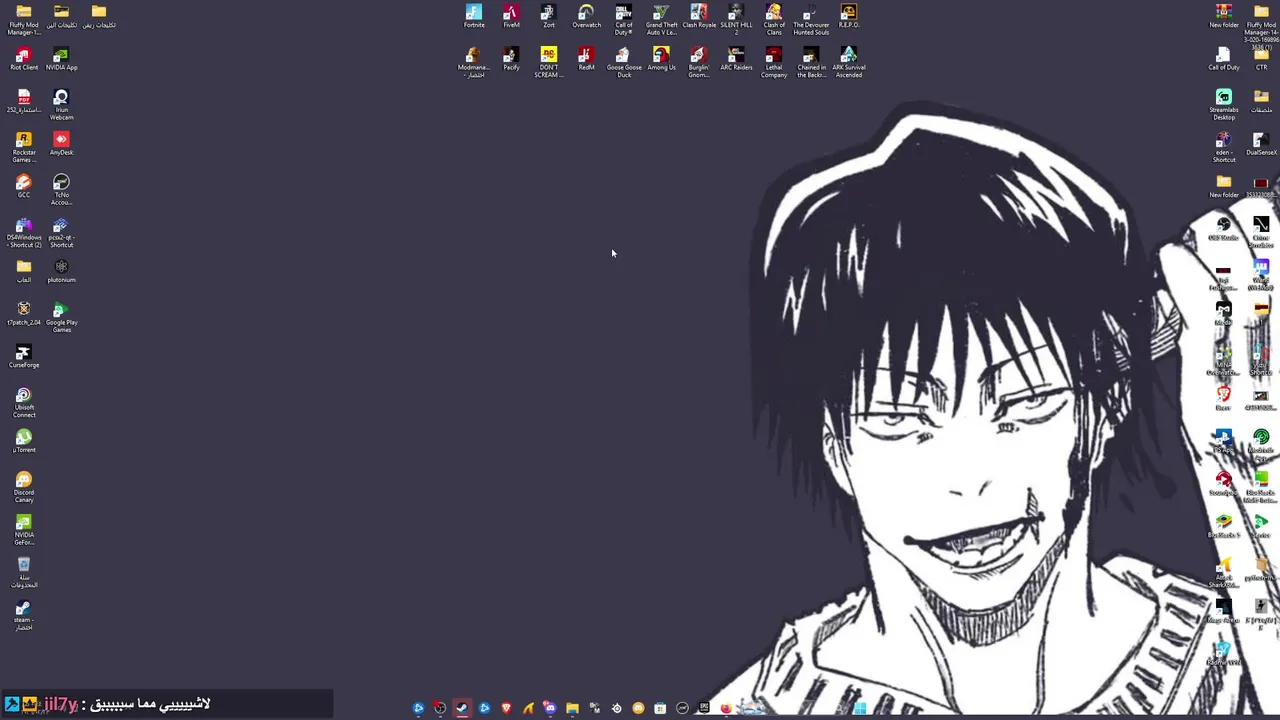
Task: Select the SILENT HILL 2 shortcut
Action: pyautogui.click(x=736, y=20)
